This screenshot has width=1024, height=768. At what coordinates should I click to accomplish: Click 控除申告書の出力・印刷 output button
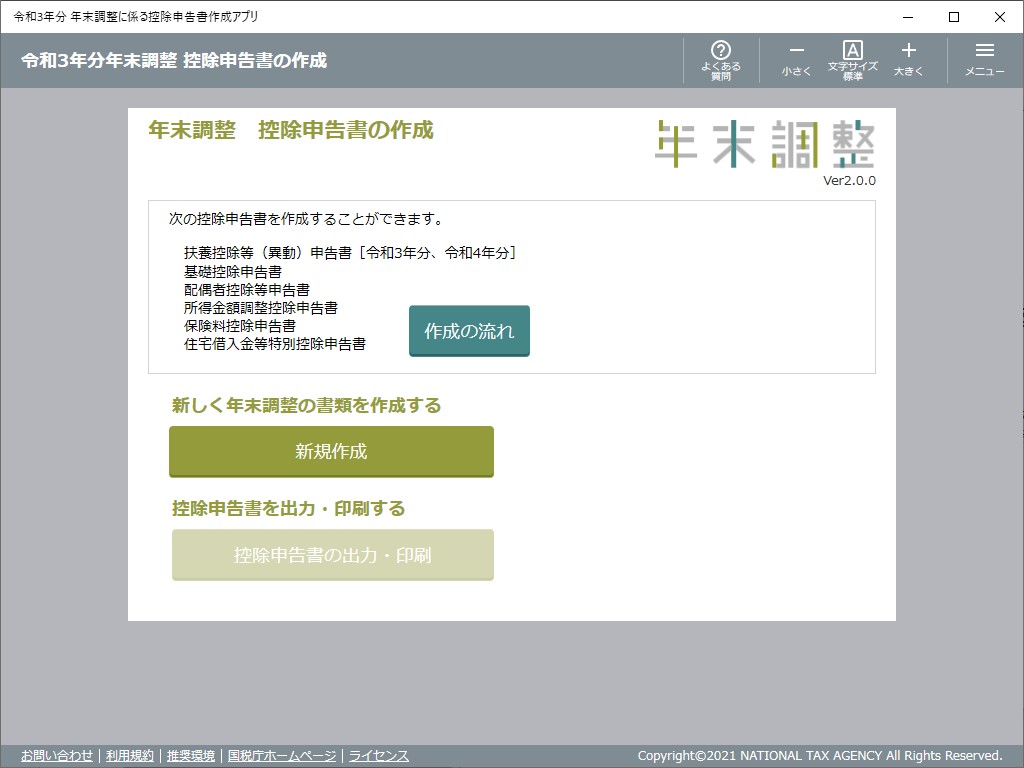point(332,555)
